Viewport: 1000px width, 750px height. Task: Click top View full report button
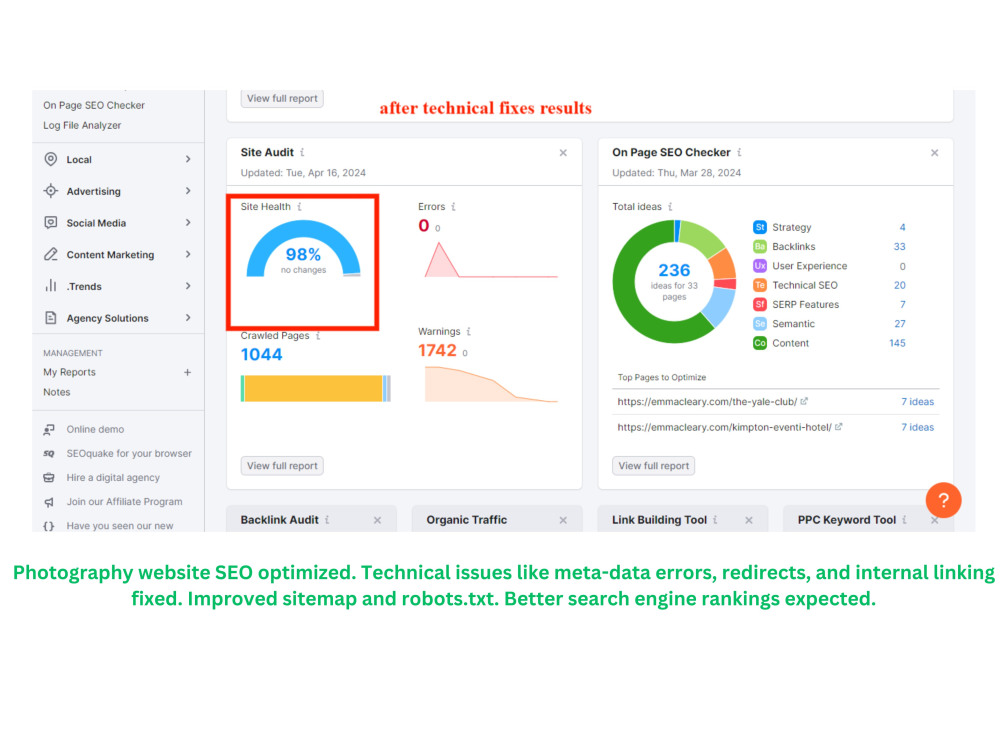pyautogui.click(x=282, y=98)
